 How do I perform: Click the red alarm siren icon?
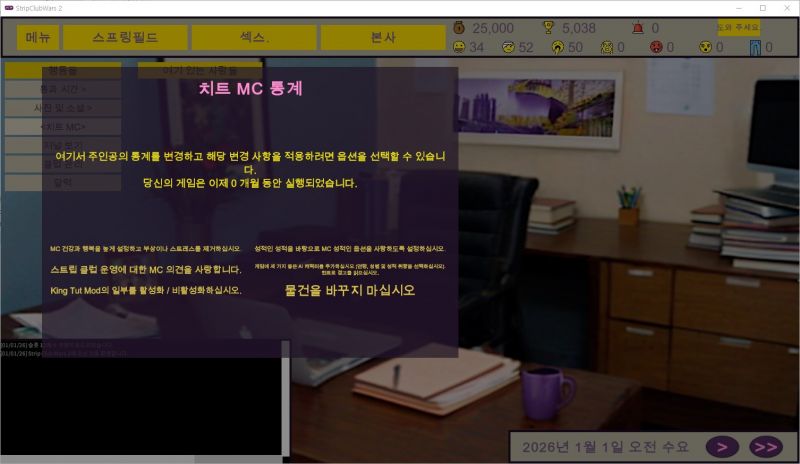point(638,28)
